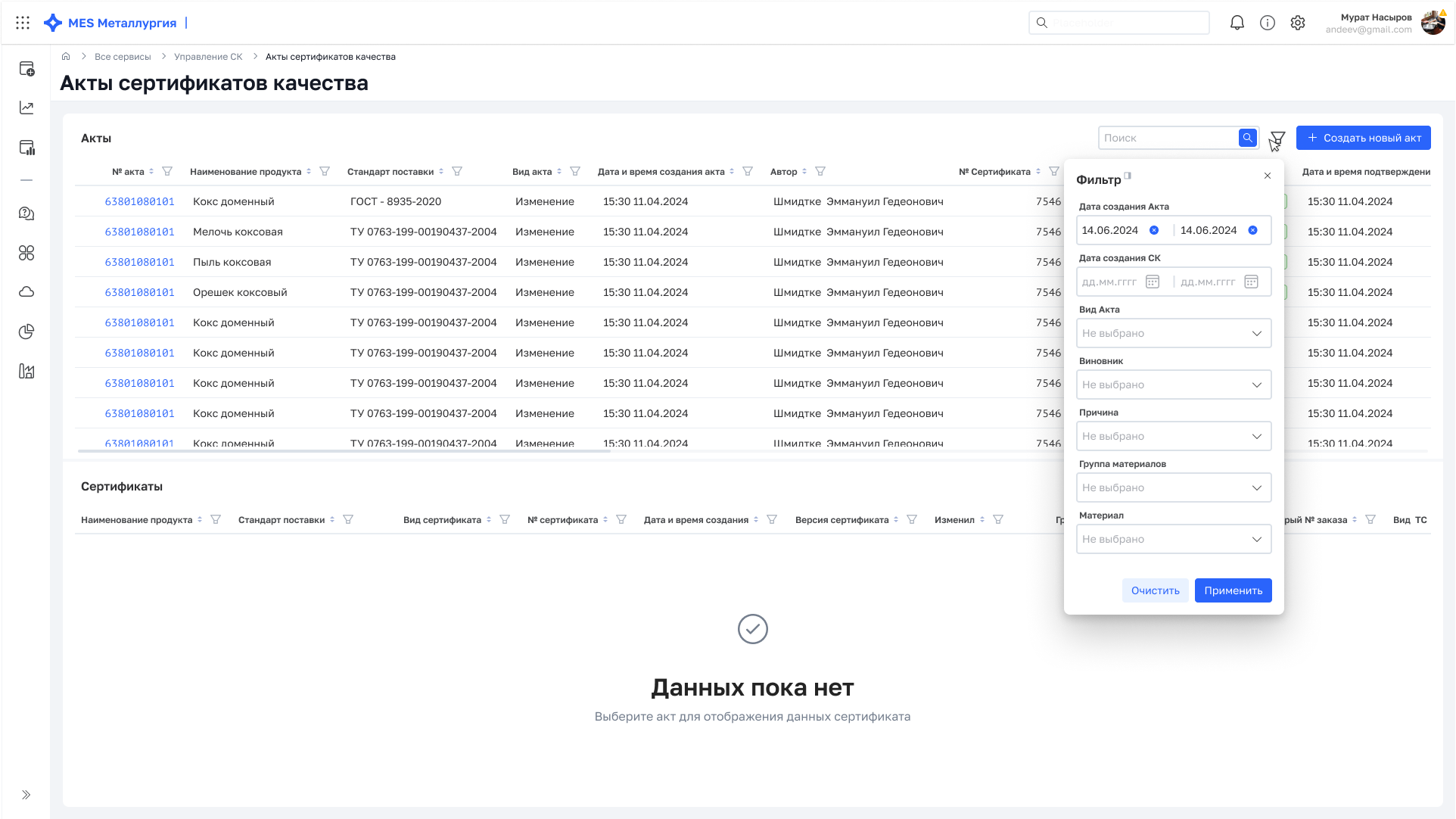This screenshot has width=1456, height=819.
Task: Open the apps grid menu icon
Action: pos(23,23)
